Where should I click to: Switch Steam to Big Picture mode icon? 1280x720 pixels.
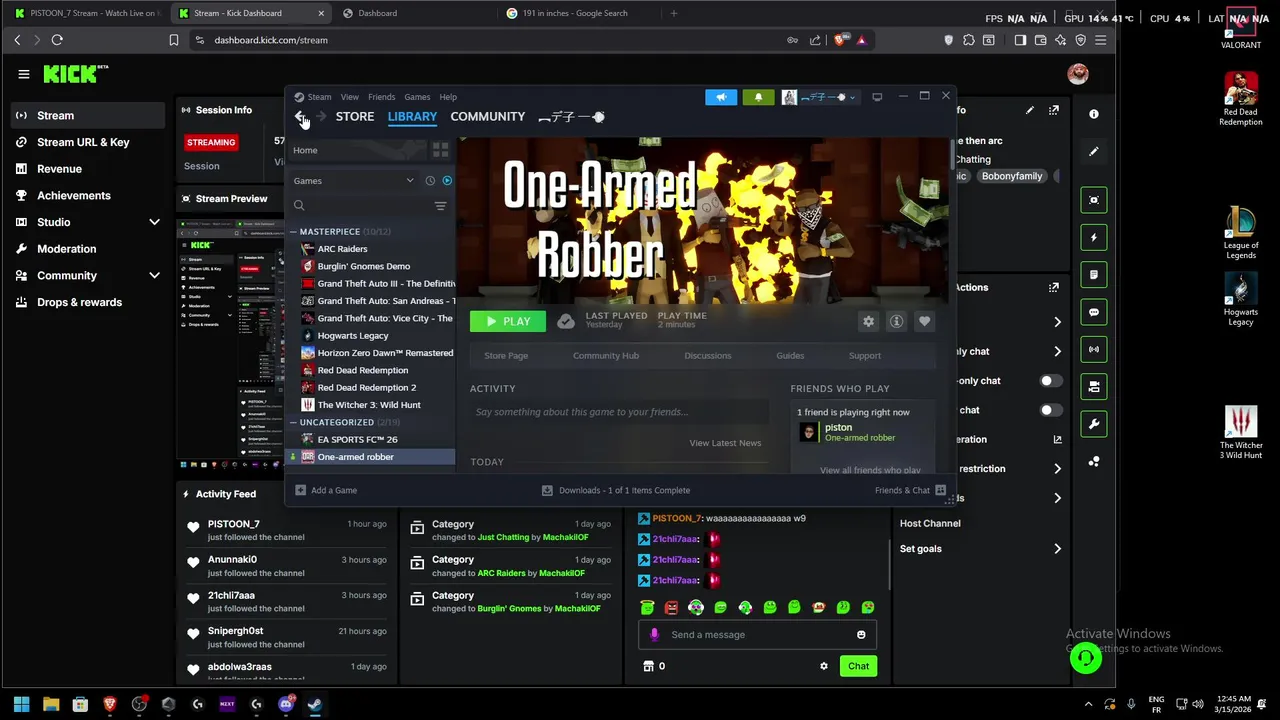877,97
